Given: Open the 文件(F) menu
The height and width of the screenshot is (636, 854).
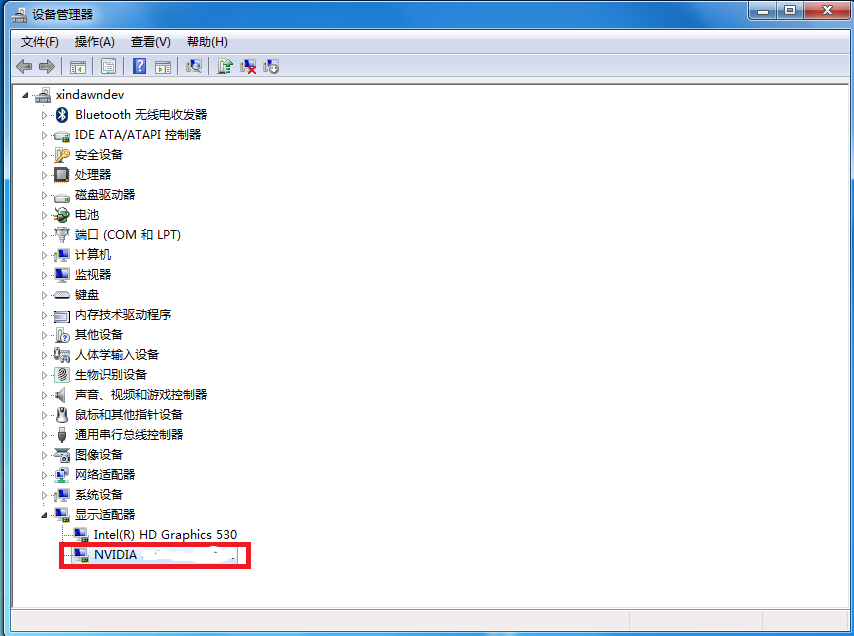Looking at the screenshot, I should pos(40,41).
